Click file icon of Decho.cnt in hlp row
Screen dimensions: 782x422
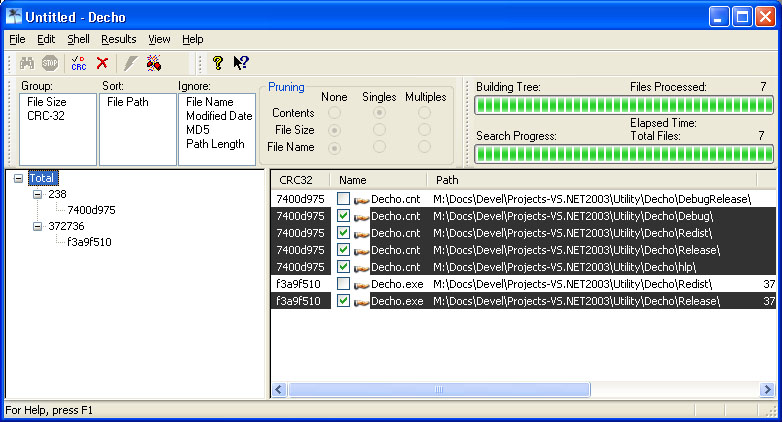pyautogui.click(x=361, y=268)
